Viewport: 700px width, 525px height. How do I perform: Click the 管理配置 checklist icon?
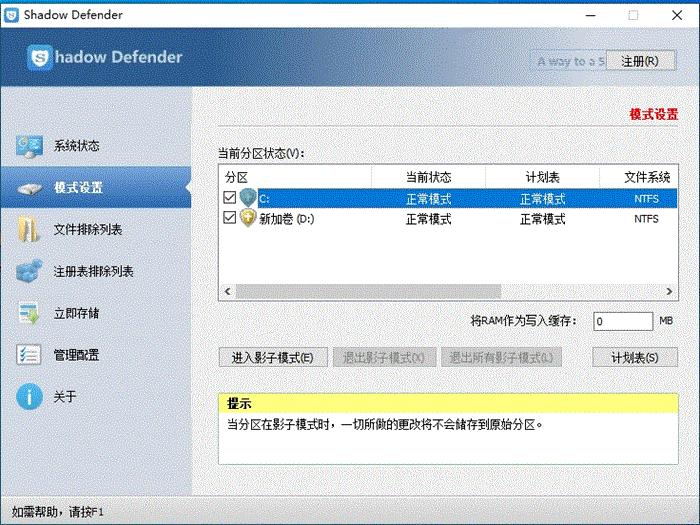click(29, 355)
